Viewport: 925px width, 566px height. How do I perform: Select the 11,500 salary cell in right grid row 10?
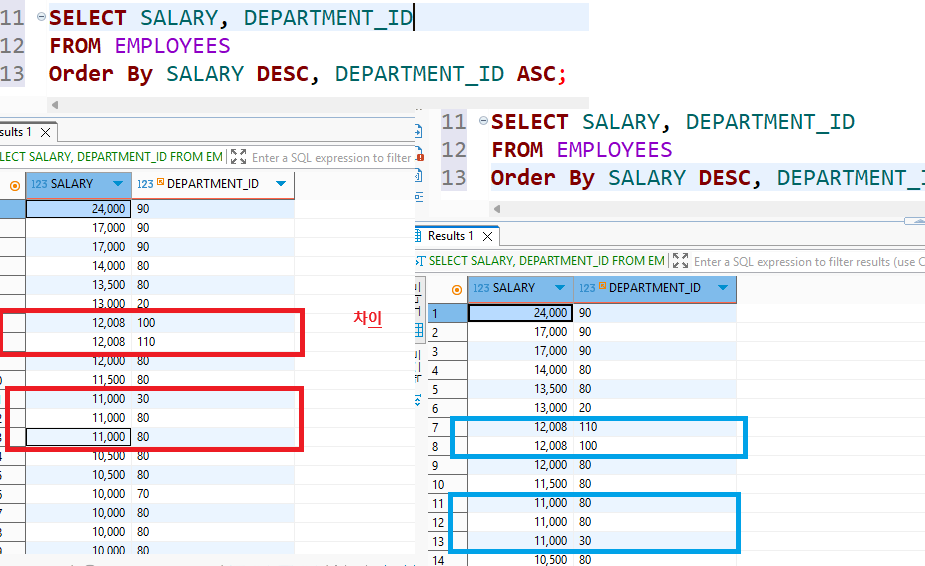520,484
